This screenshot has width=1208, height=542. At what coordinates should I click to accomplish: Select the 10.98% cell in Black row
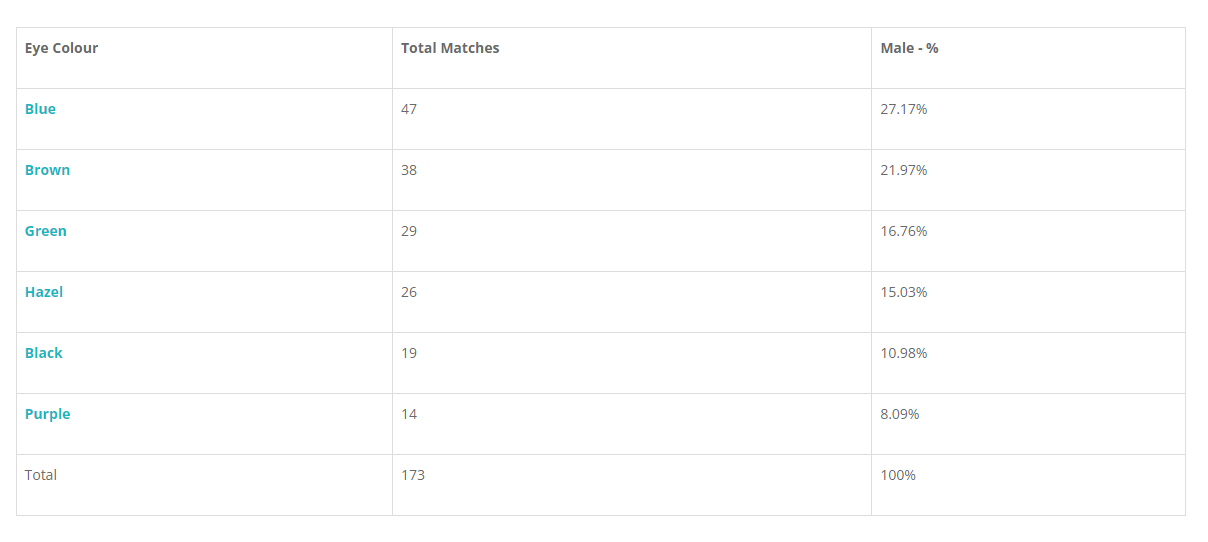click(x=903, y=353)
